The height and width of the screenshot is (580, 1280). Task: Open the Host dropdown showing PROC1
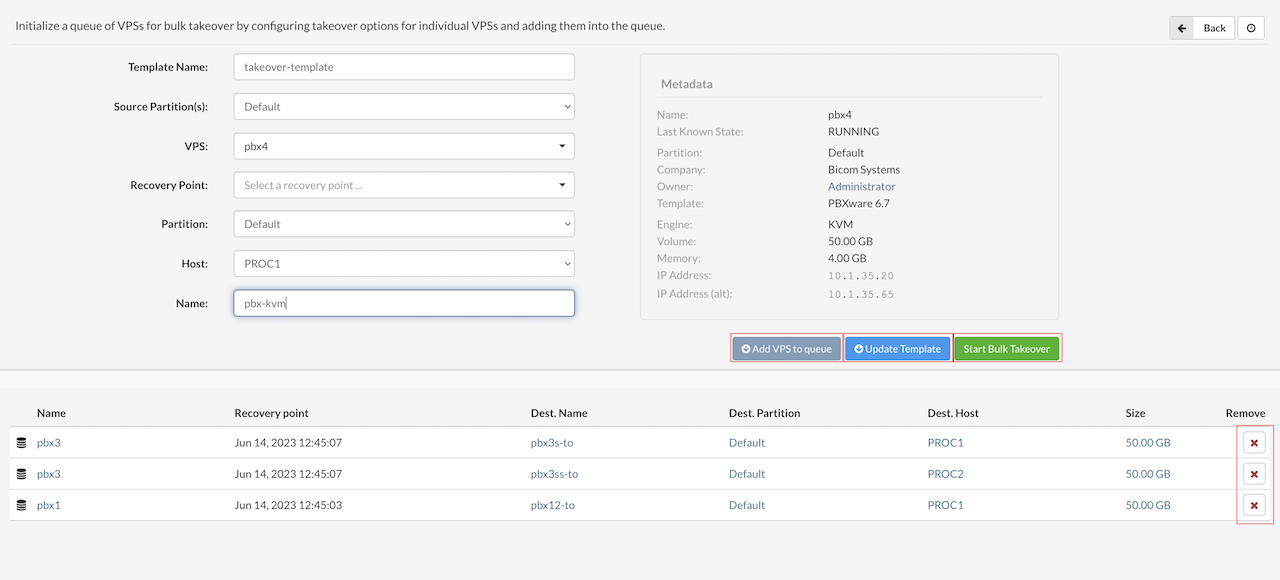[x=404, y=264]
